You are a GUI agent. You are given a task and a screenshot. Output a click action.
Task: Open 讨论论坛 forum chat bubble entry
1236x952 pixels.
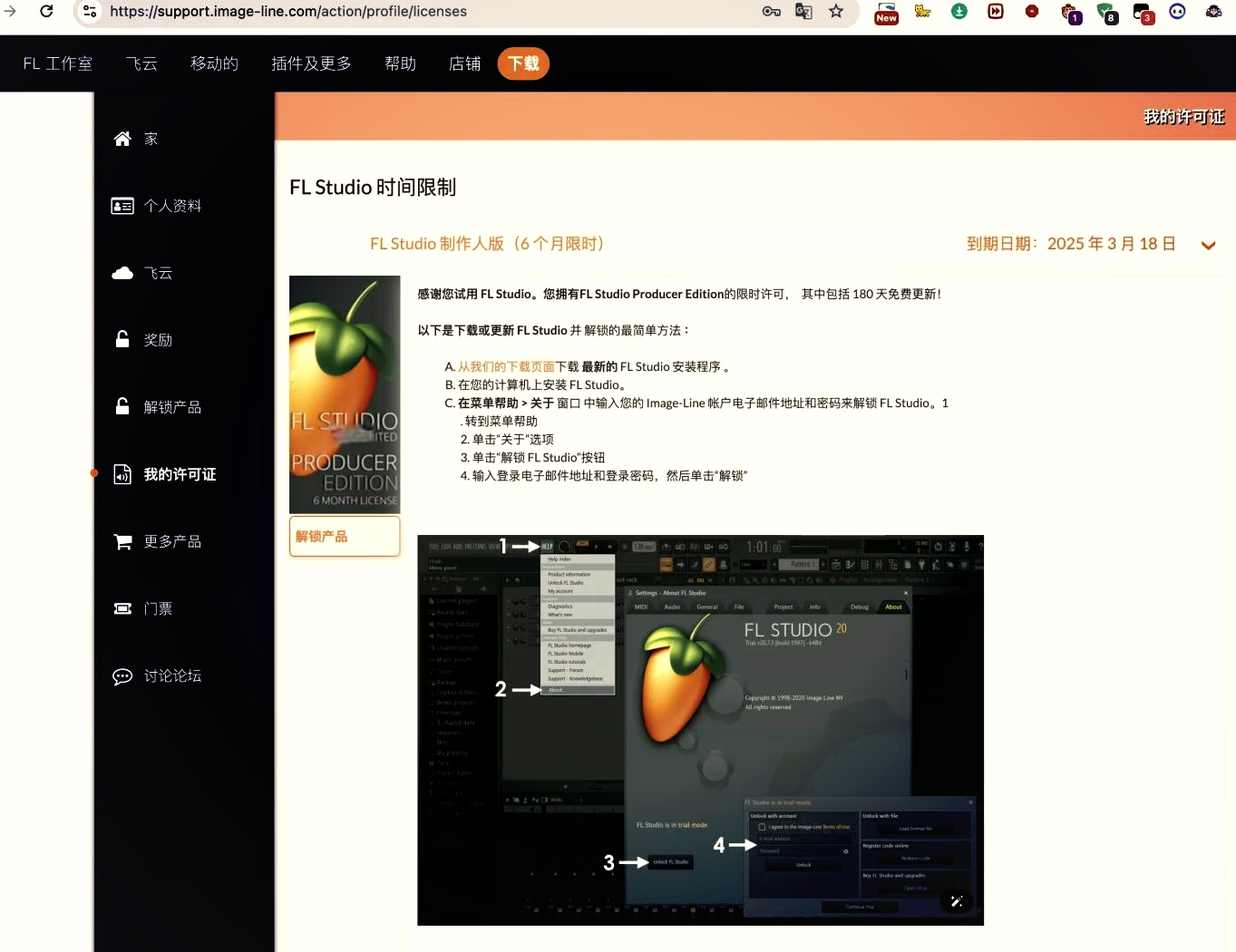(x=157, y=675)
